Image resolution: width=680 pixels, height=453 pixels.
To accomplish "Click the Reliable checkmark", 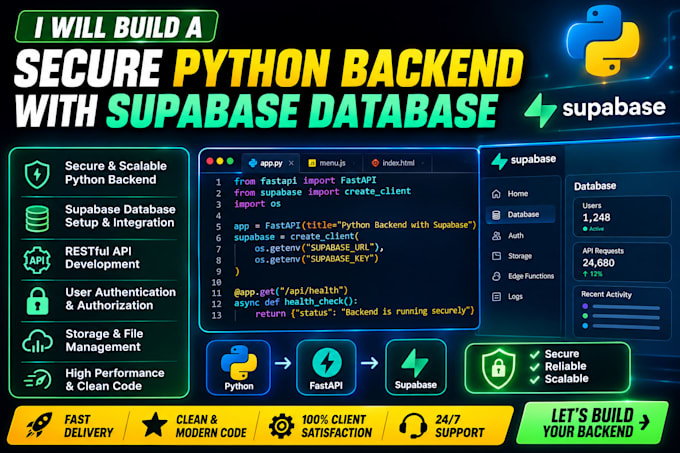I will pos(534,367).
